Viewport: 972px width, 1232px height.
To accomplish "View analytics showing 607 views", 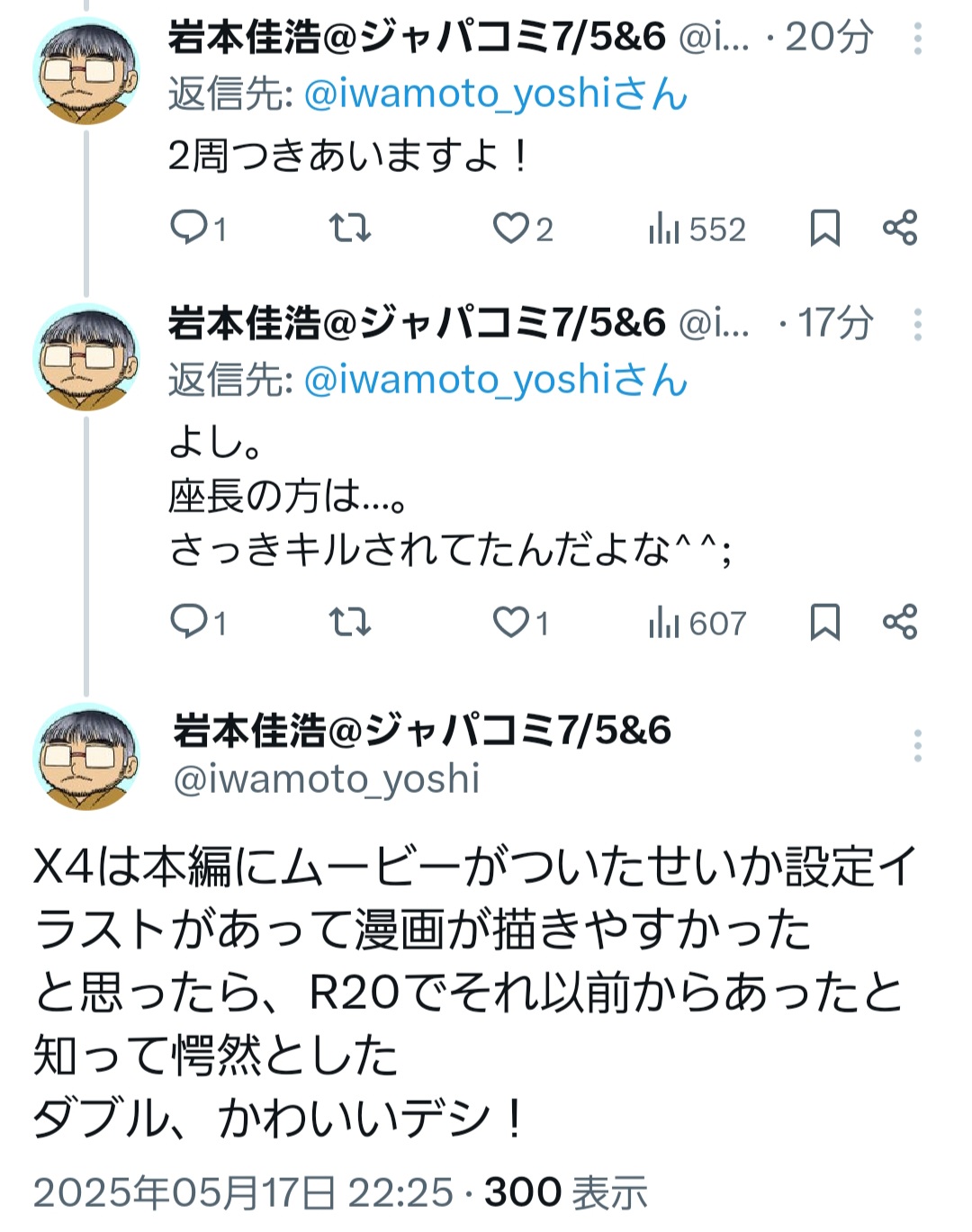I will (x=697, y=623).
